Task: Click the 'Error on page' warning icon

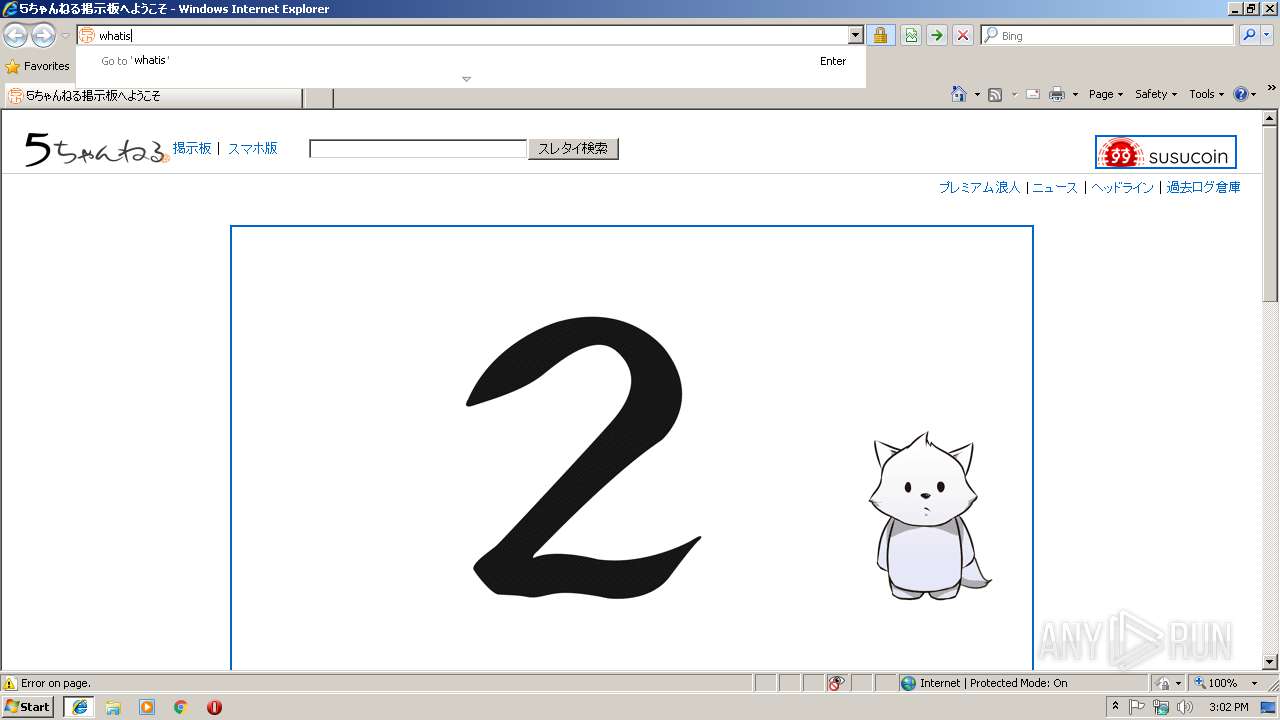Action: (x=10, y=683)
